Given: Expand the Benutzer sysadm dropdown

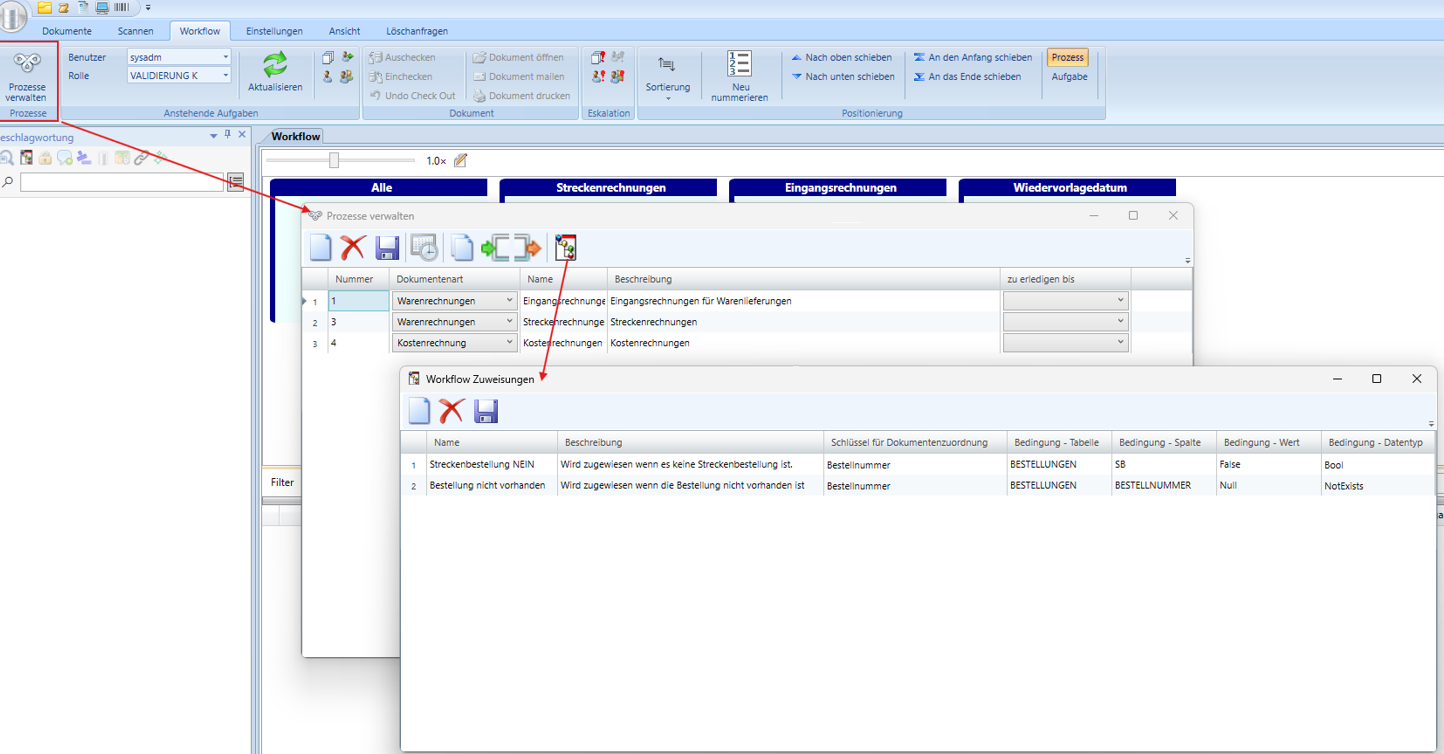Looking at the screenshot, I should tap(225, 58).
